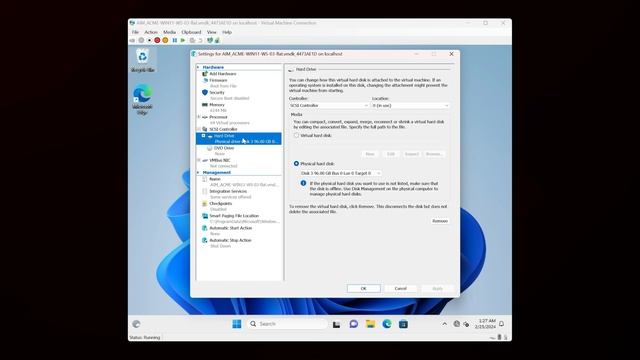Select the DVD Drive entry
640x360 pixels.
224,148
